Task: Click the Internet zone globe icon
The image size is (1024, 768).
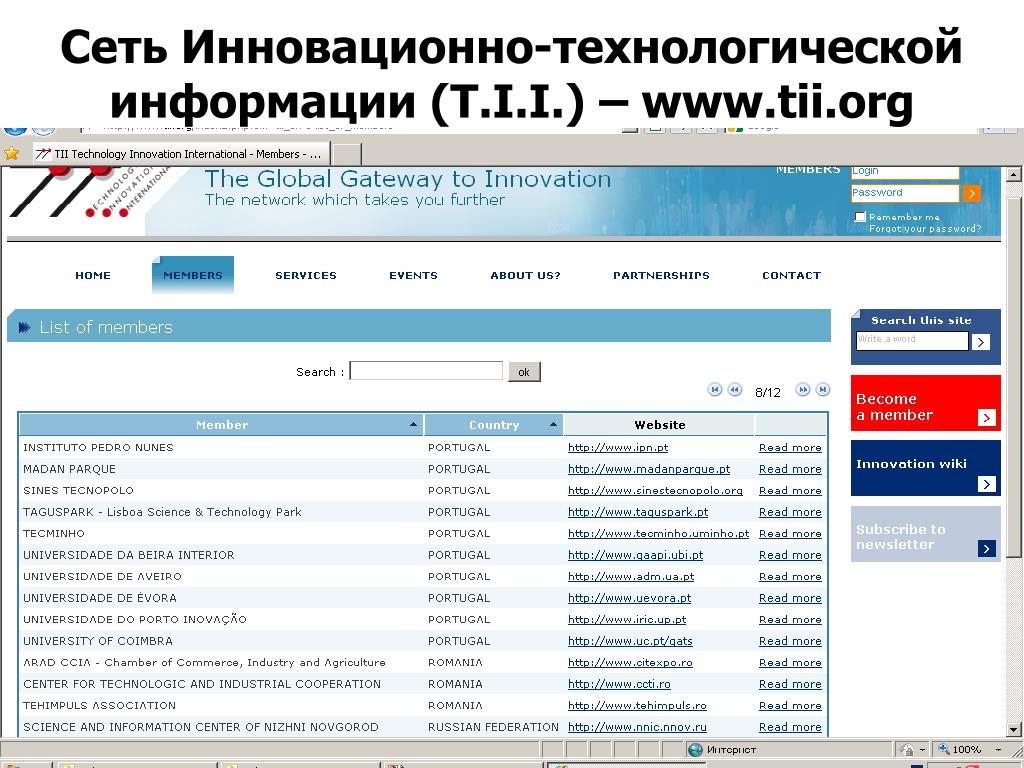Action: click(x=696, y=750)
